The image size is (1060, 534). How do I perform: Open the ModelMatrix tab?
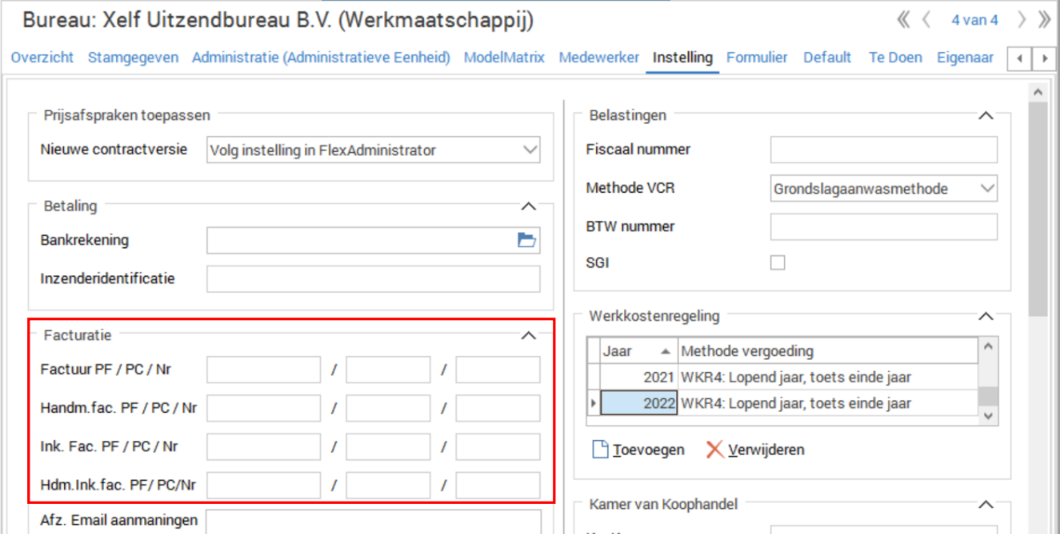504,58
